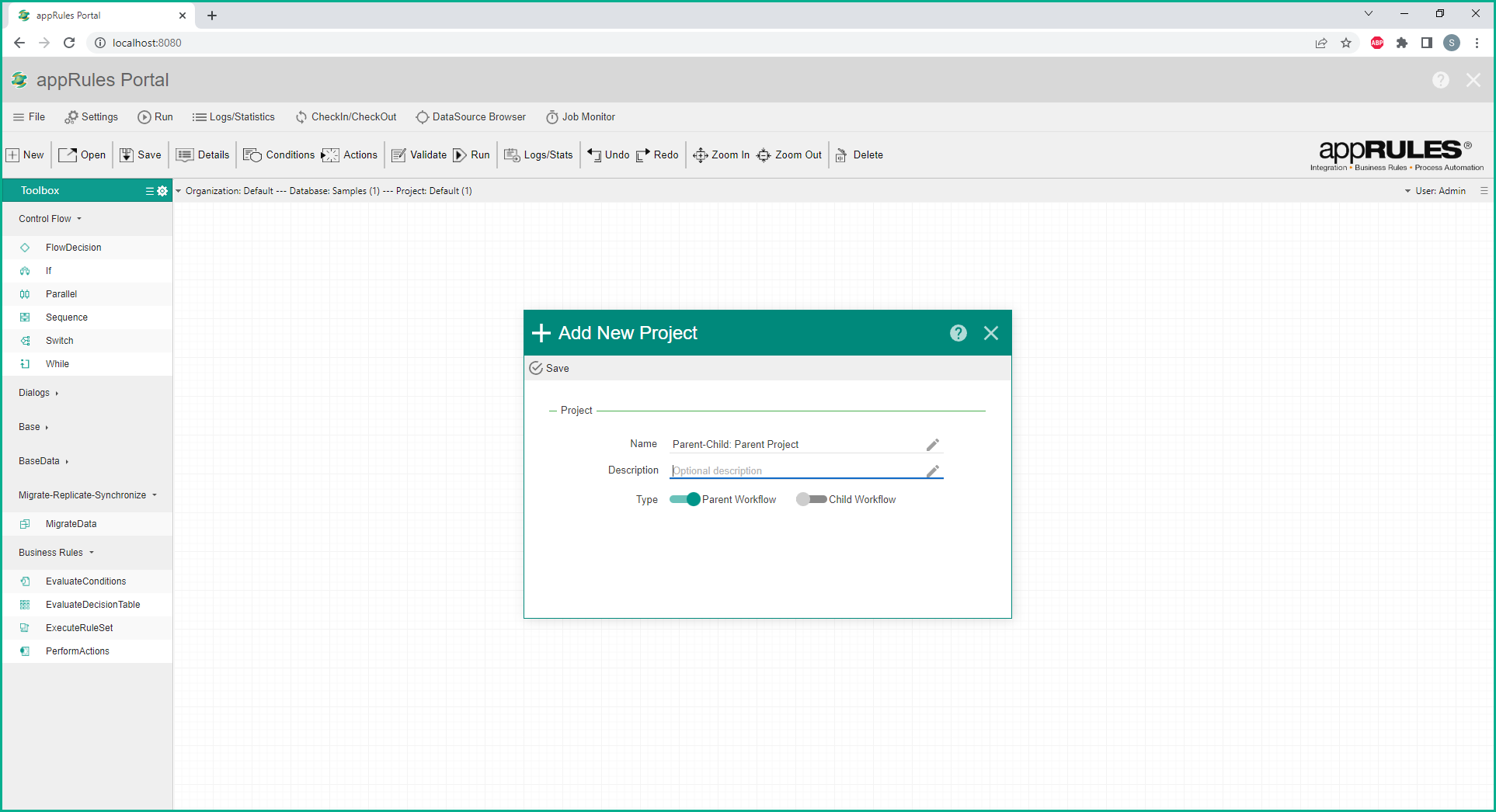Expand the BaseData toolbox category

[43, 461]
